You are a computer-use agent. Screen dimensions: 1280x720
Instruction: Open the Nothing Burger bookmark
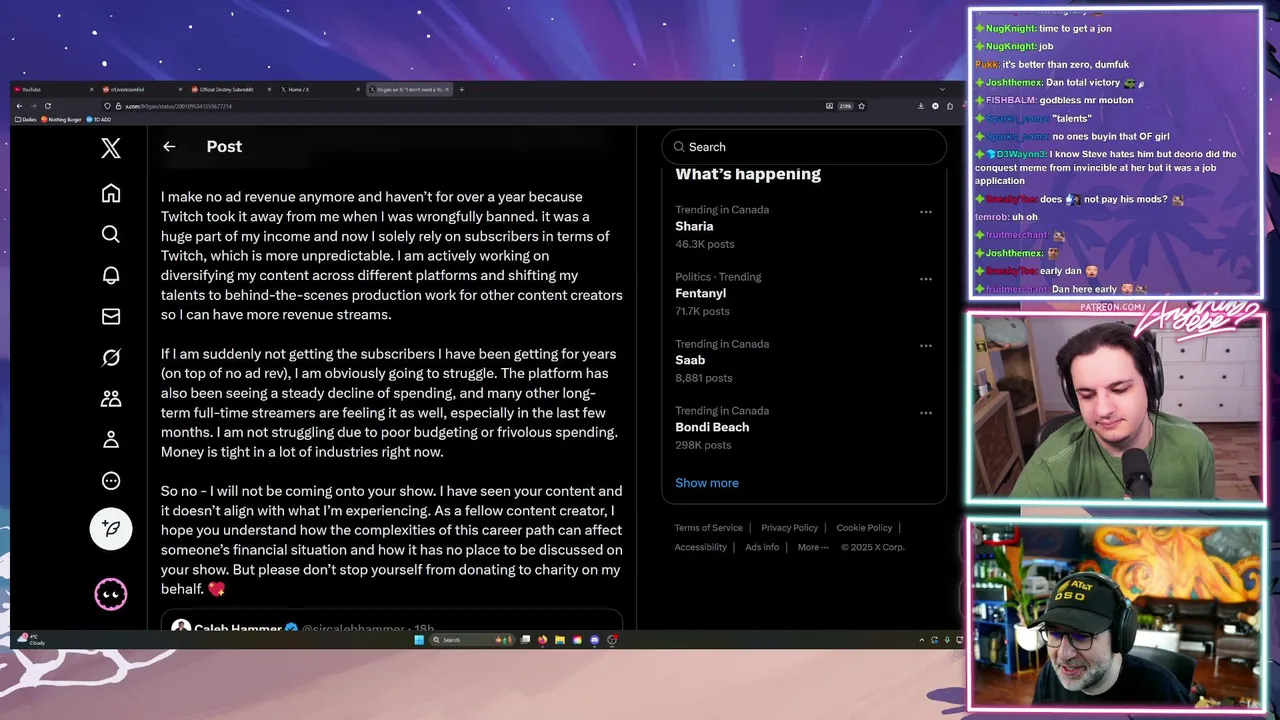(x=62, y=119)
